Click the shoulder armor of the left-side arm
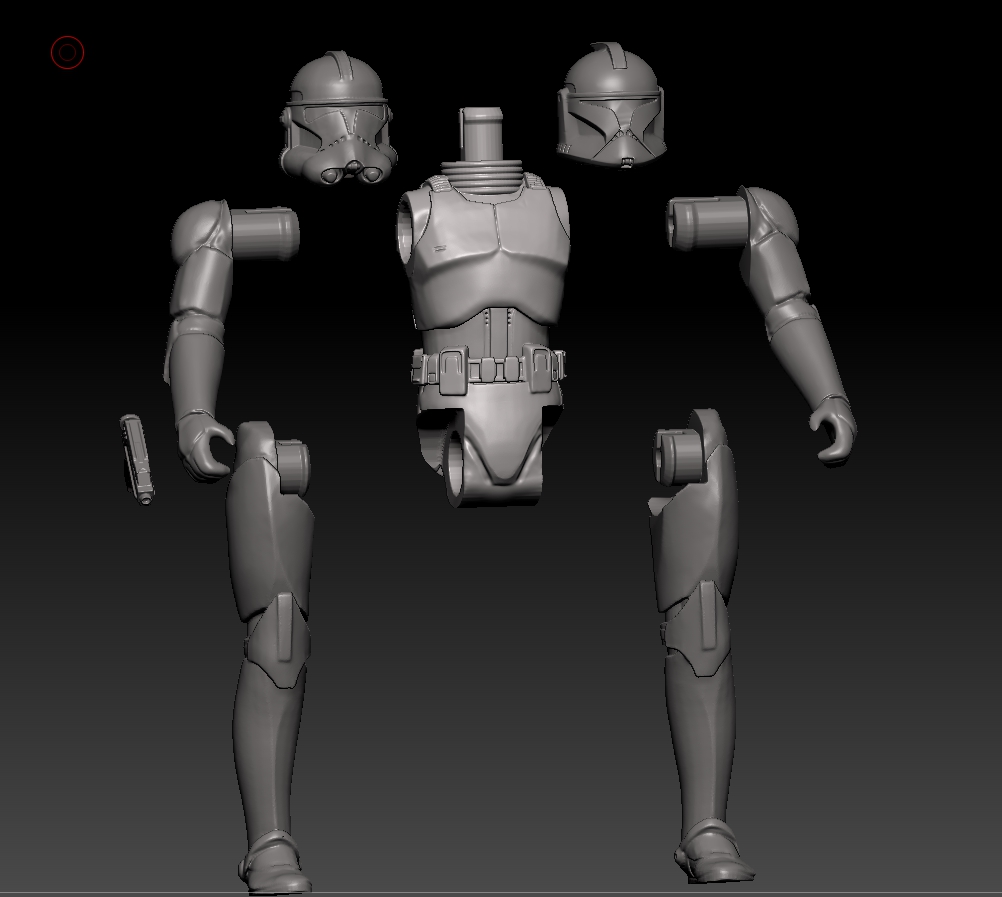The height and width of the screenshot is (897, 1002). [x=198, y=230]
